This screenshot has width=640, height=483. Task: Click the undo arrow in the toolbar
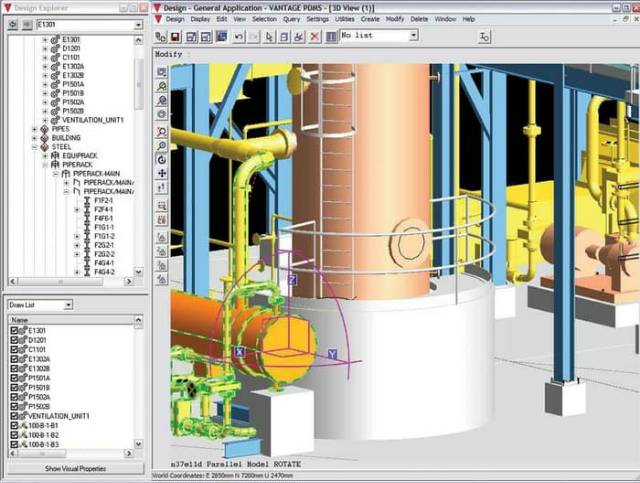(238, 36)
